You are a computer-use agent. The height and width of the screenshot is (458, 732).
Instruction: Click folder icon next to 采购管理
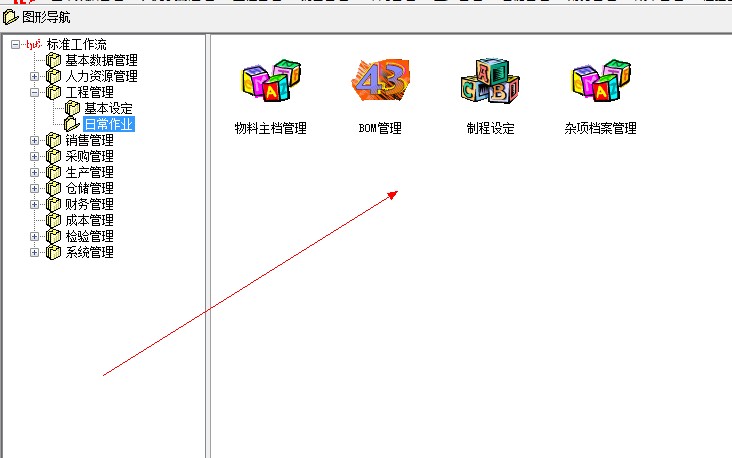click(53, 156)
